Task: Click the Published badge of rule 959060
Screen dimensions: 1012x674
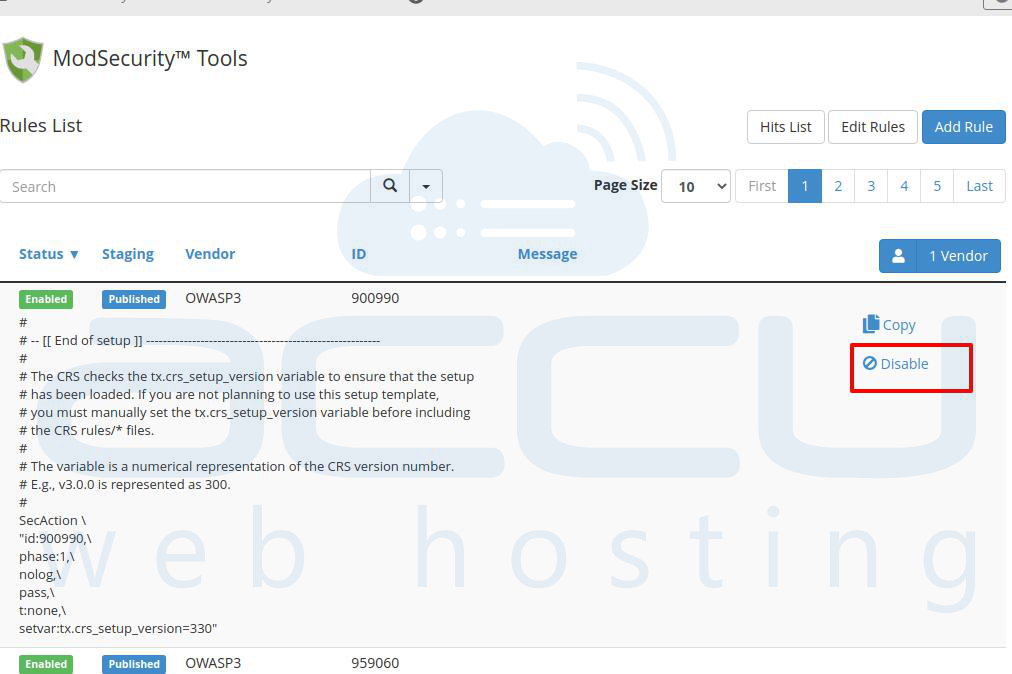Action: point(134,664)
